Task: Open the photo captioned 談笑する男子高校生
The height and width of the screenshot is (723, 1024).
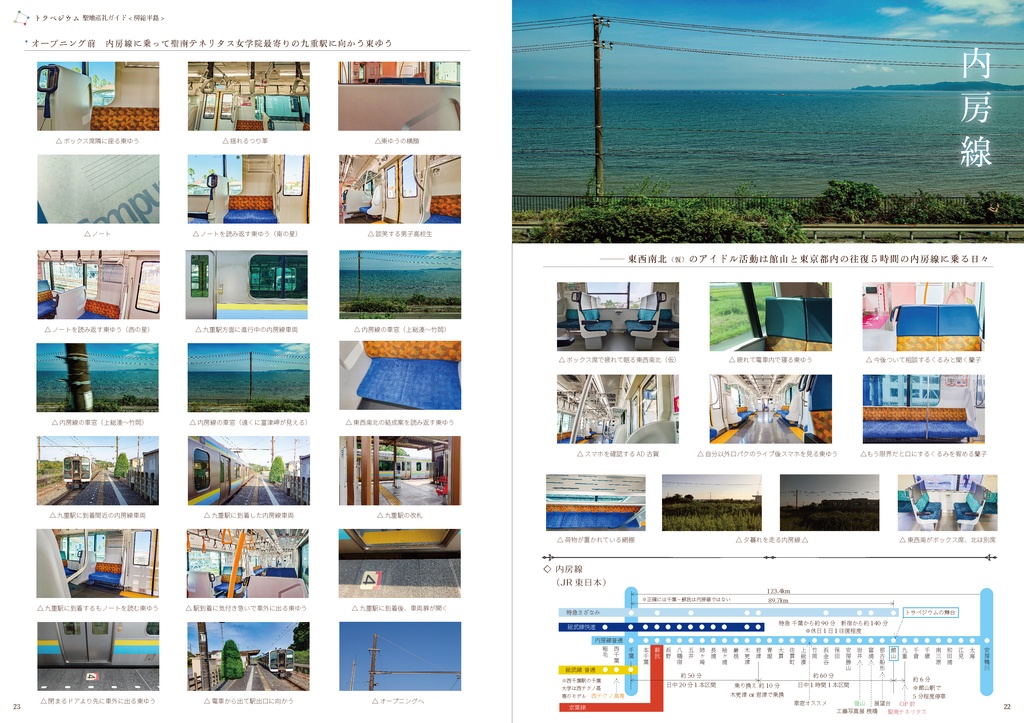Action: pos(400,189)
